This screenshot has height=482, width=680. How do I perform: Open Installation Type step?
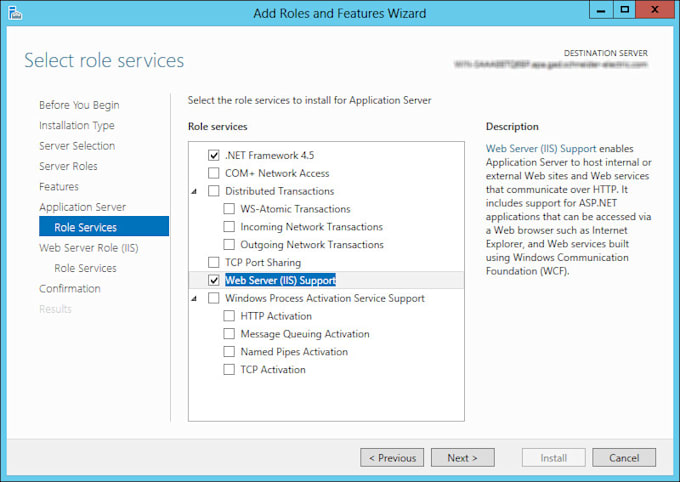click(x=77, y=125)
